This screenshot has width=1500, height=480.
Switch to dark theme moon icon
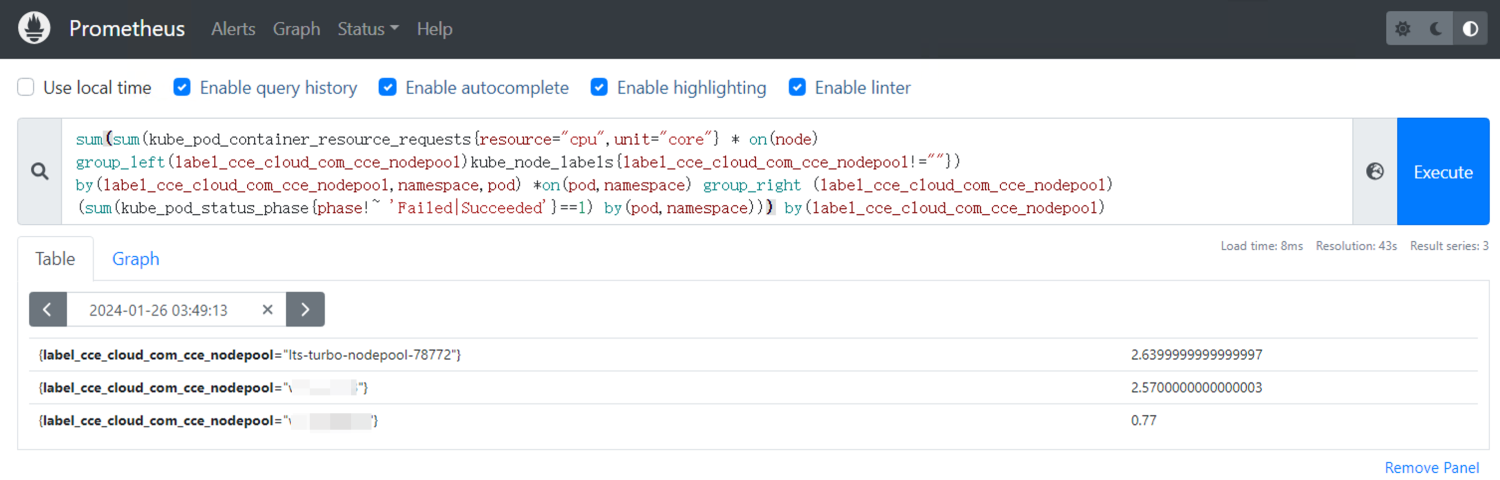click(x=1437, y=29)
